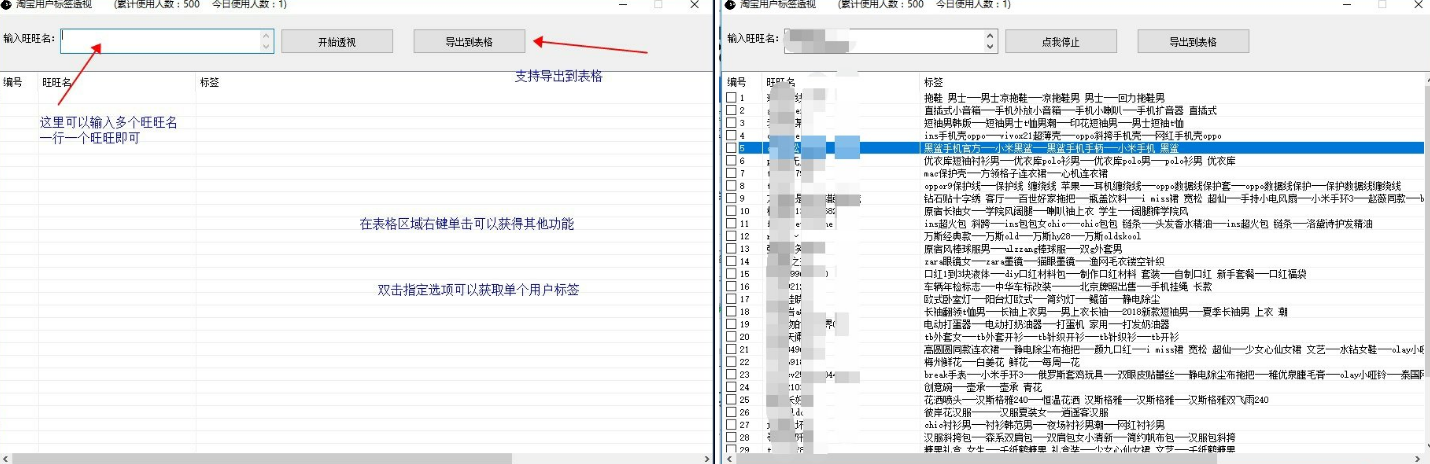Select tag text starting 原宿风棒球服男

coord(1023,249)
